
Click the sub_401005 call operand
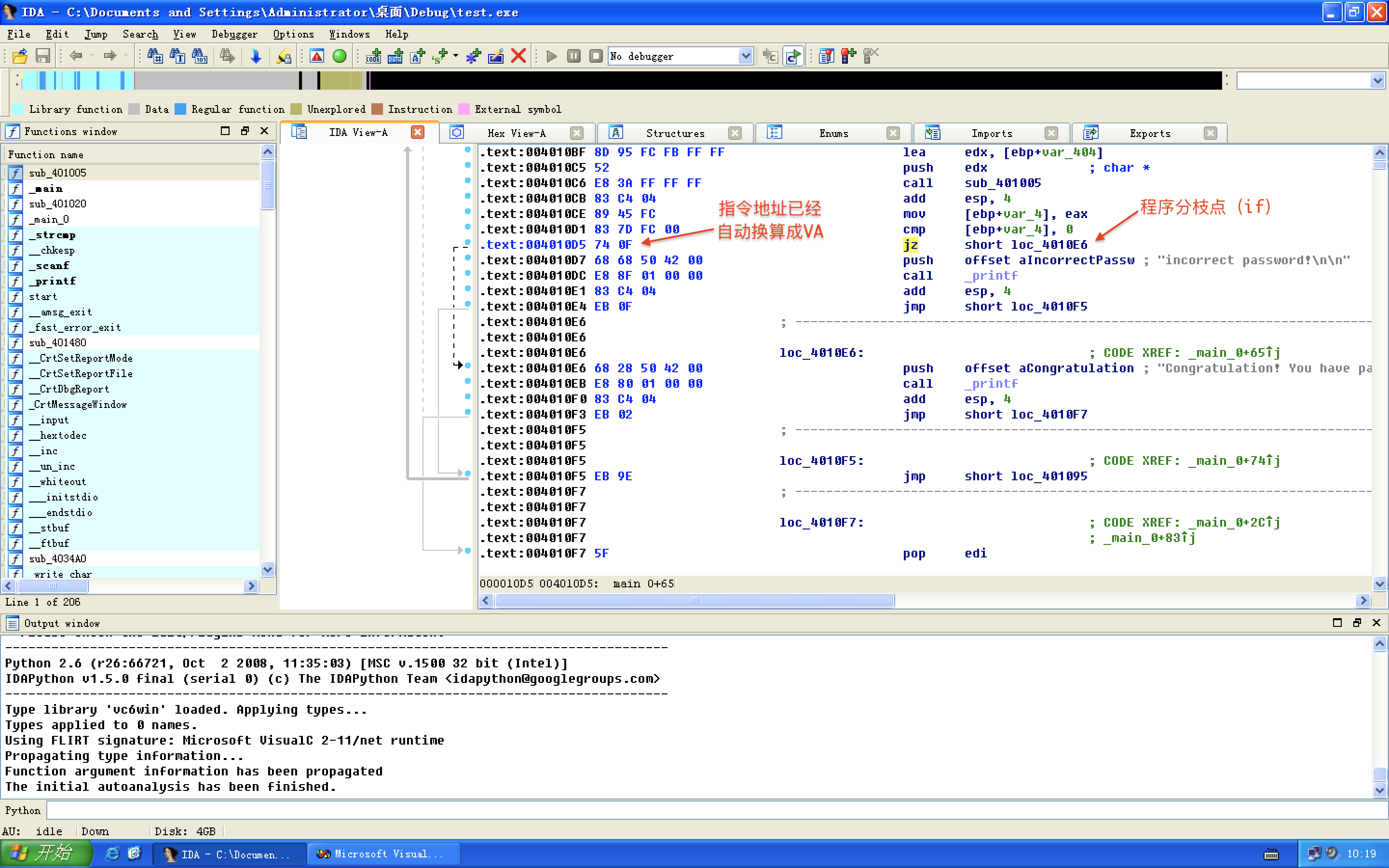[x=1003, y=183]
